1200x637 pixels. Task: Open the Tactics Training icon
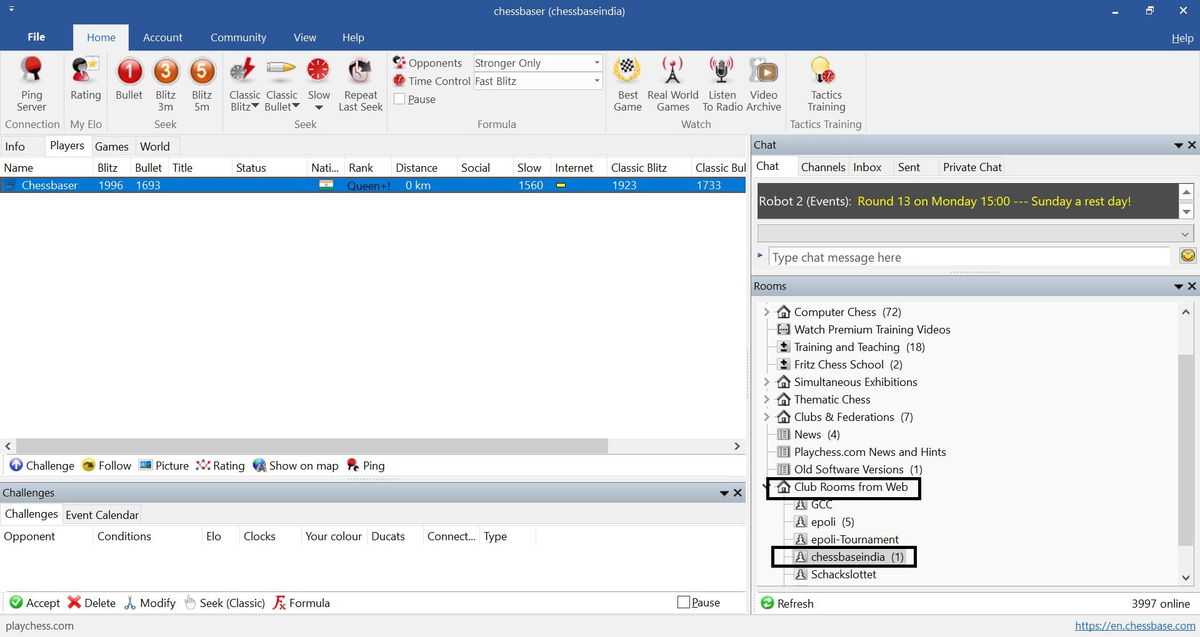(826, 74)
